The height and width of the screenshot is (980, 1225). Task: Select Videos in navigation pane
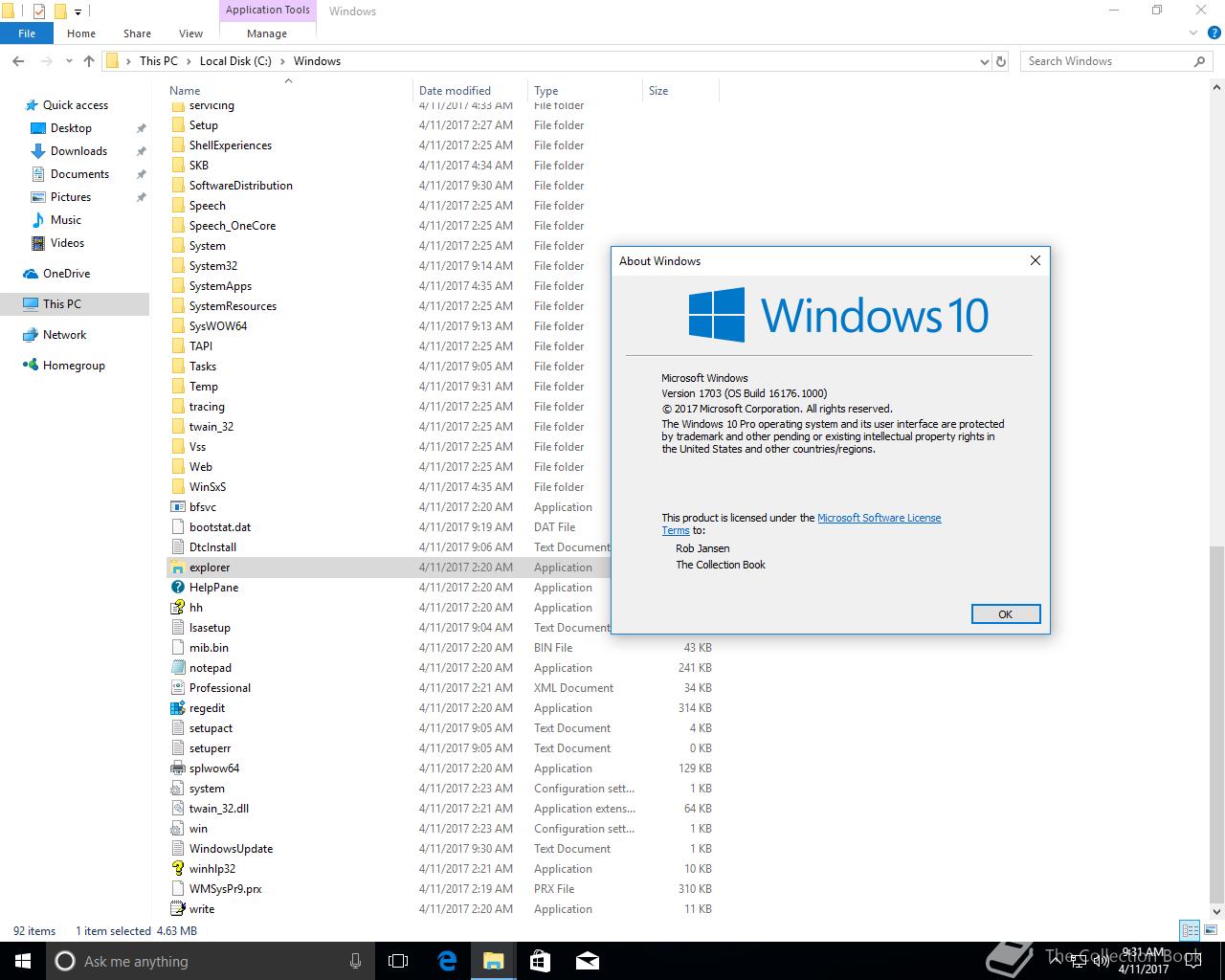68,243
